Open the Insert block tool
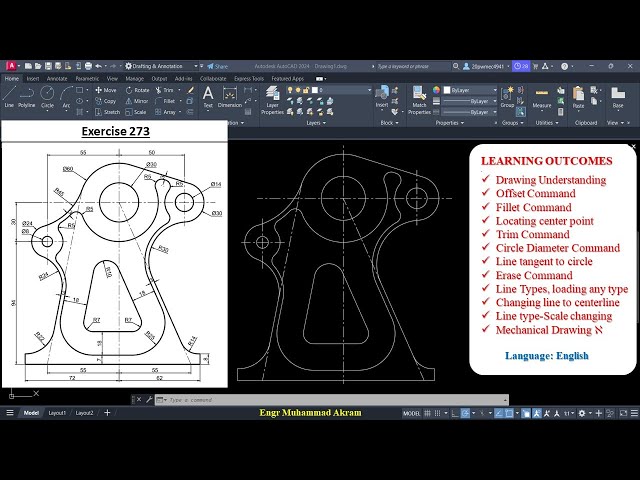The width and height of the screenshot is (640, 480). [x=382, y=97]
